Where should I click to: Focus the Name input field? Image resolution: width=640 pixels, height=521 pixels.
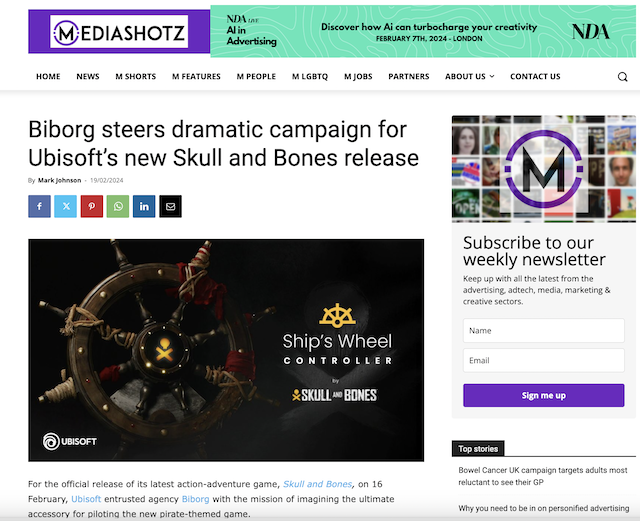544,330
